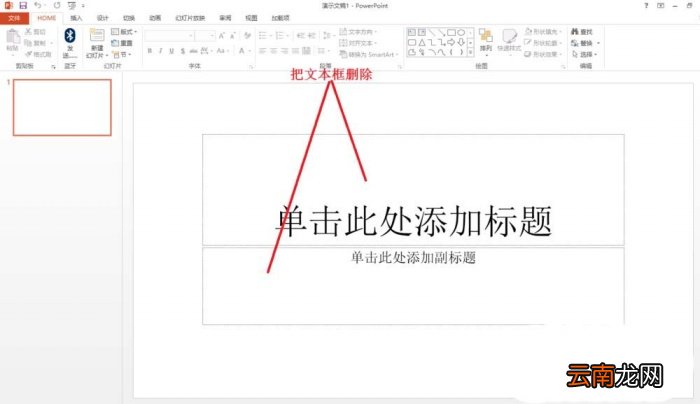700x404 pixels.
Task: Toggle center text alignment
Action: (273, 51)
